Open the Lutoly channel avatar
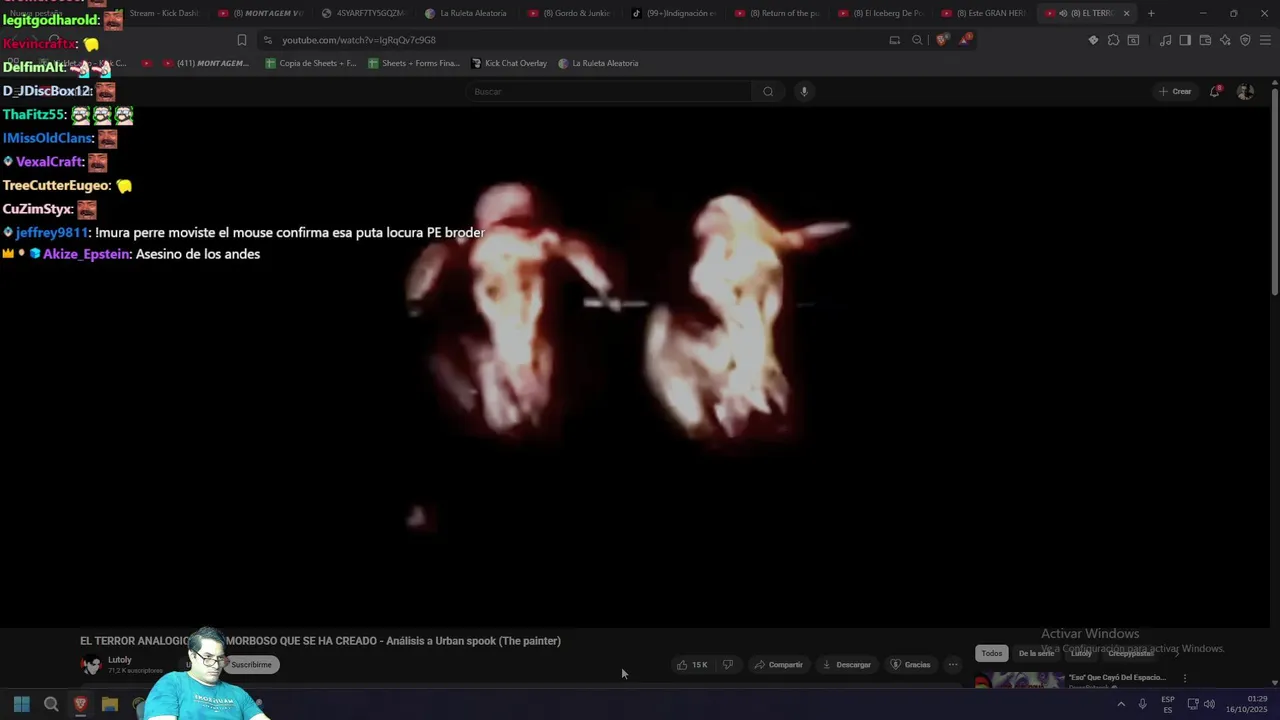1280x720 pixels. coord(91,665)
